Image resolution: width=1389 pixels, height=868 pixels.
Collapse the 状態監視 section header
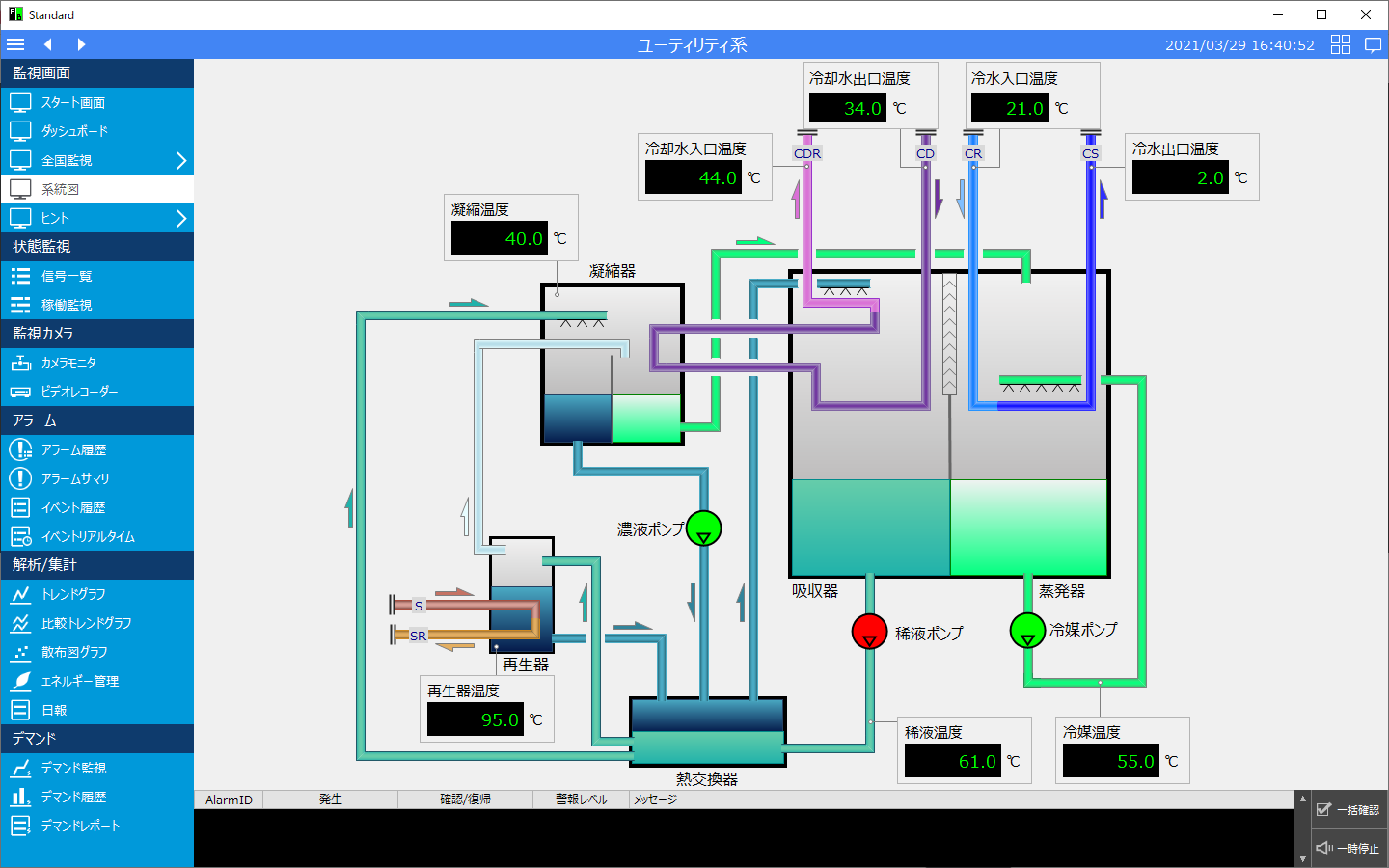96,247
